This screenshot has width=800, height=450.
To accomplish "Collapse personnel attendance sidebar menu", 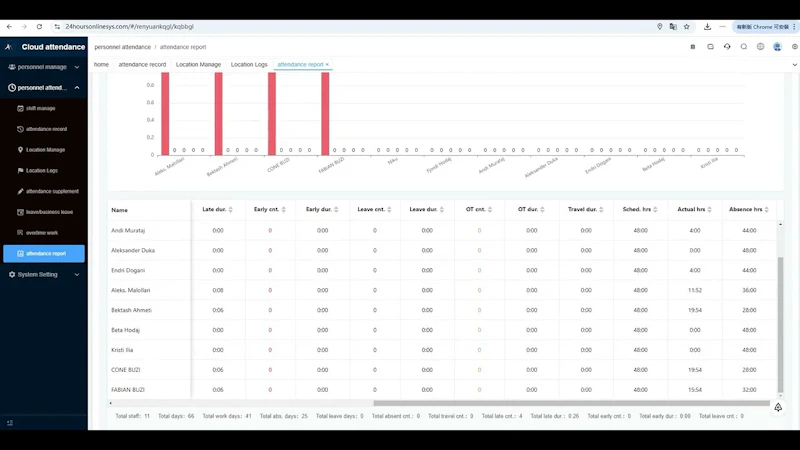I will 43,88.
